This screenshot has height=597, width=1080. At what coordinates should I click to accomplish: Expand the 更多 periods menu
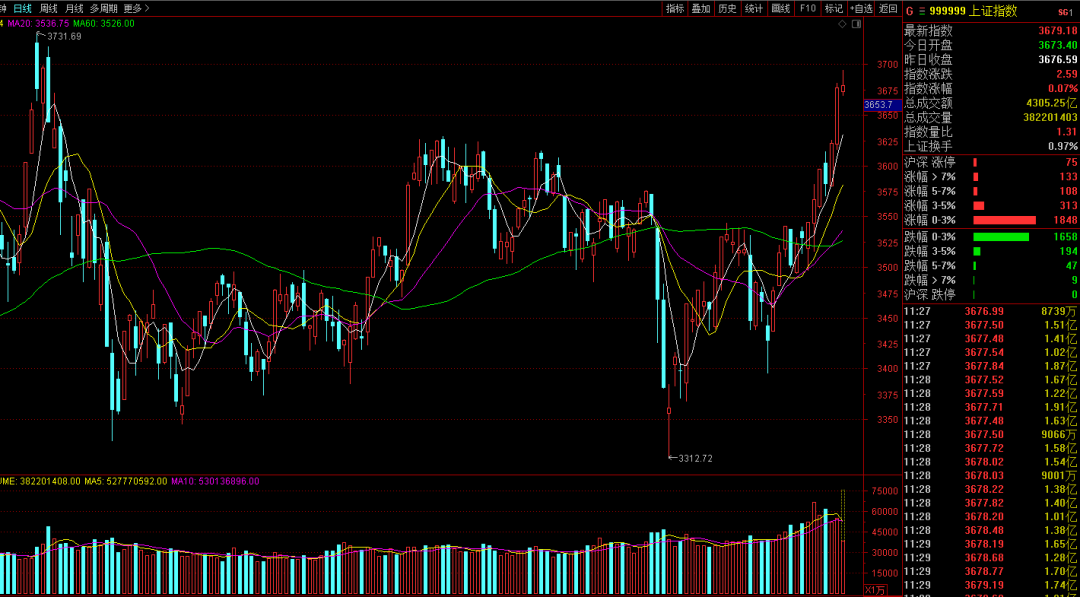click(136, 8)
